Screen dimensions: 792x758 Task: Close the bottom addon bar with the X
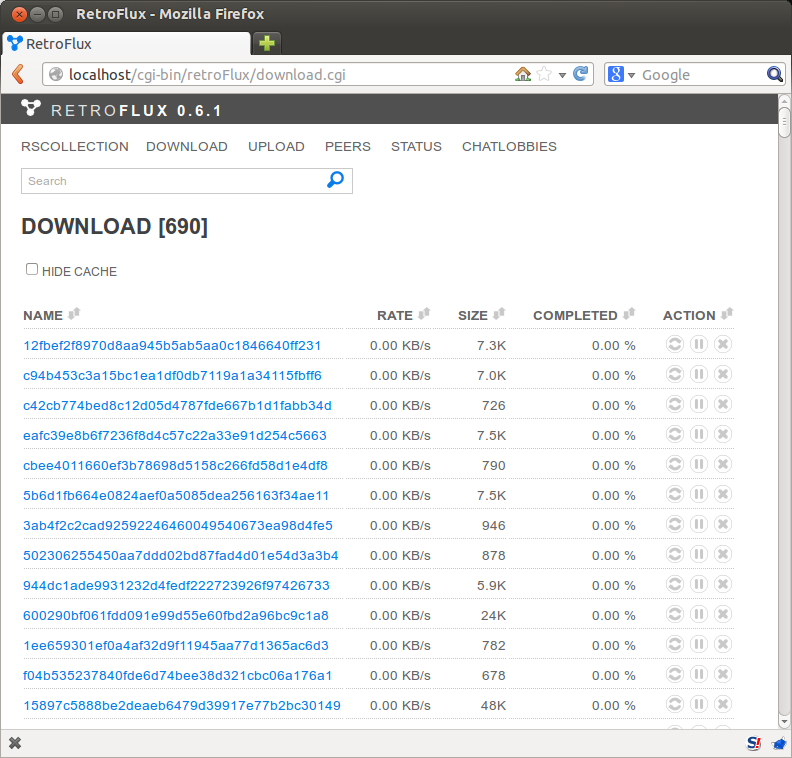pyautogui.click(x=15, y=743)
